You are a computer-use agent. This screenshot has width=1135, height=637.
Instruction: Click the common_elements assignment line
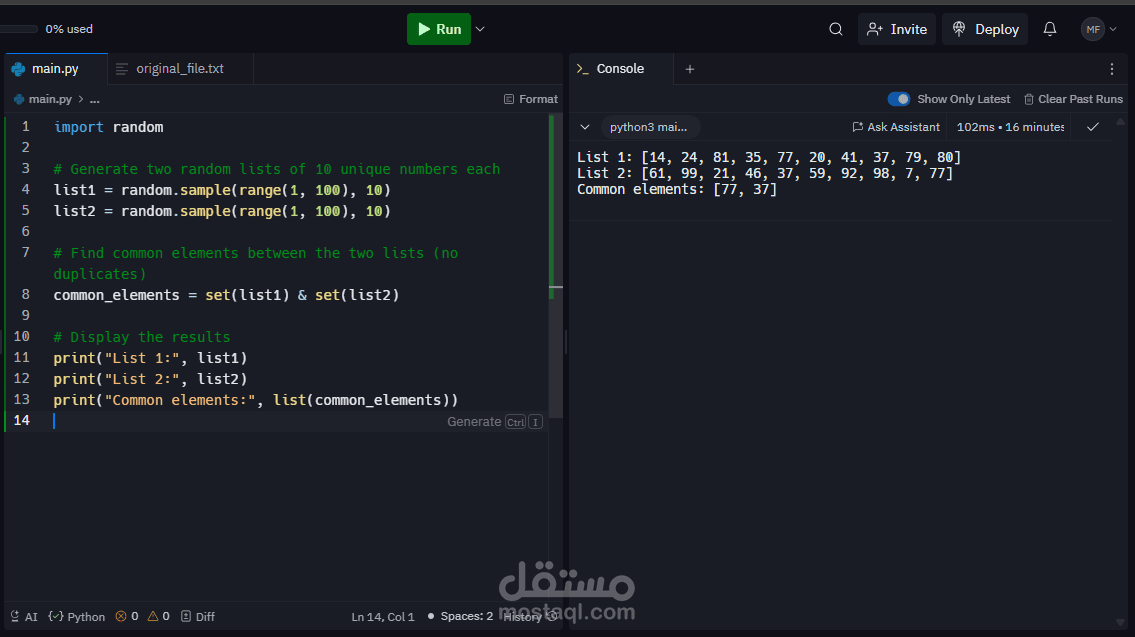point(227,295)
